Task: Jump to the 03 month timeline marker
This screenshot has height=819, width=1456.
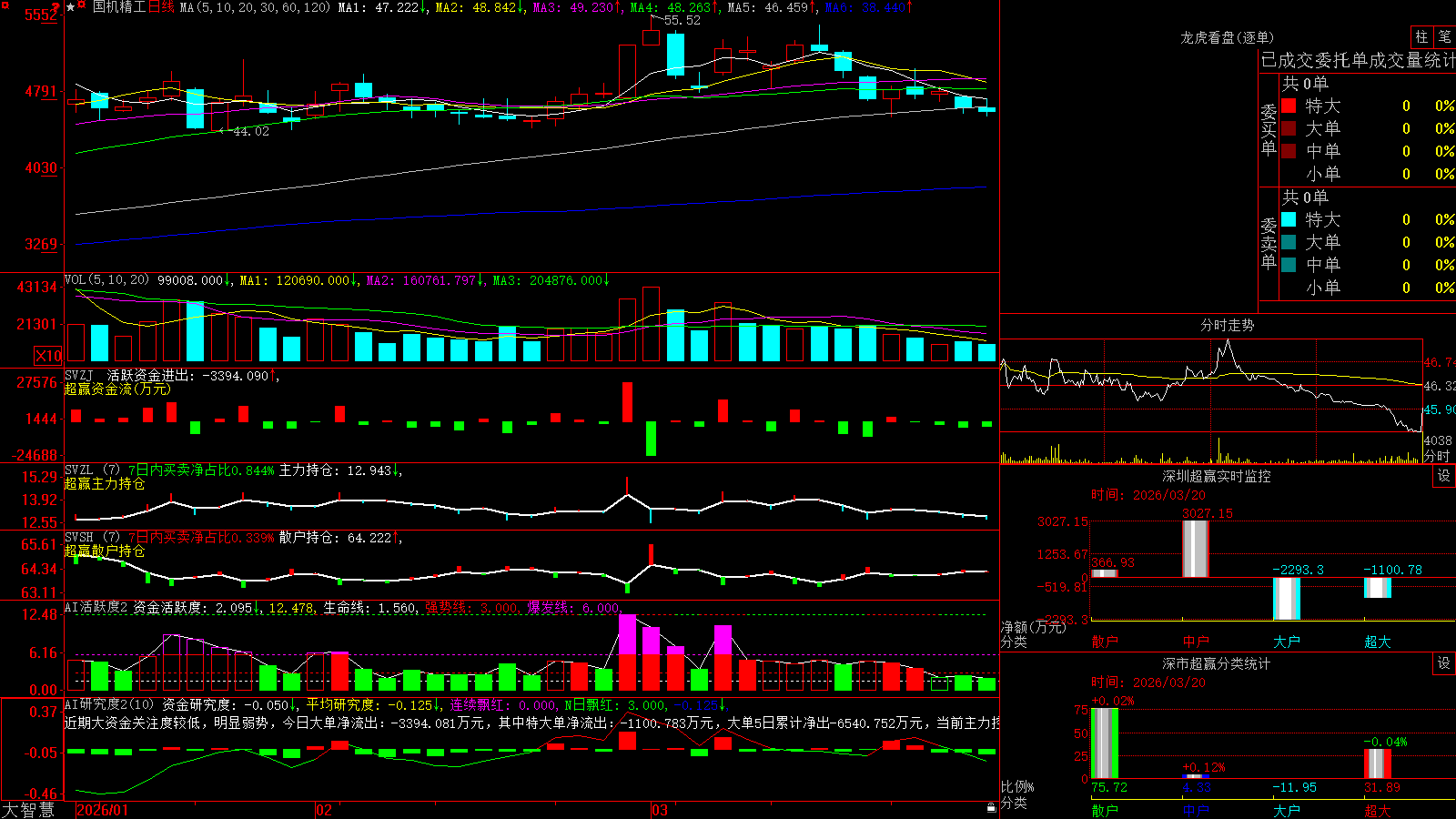Action: tap(660, 810)
